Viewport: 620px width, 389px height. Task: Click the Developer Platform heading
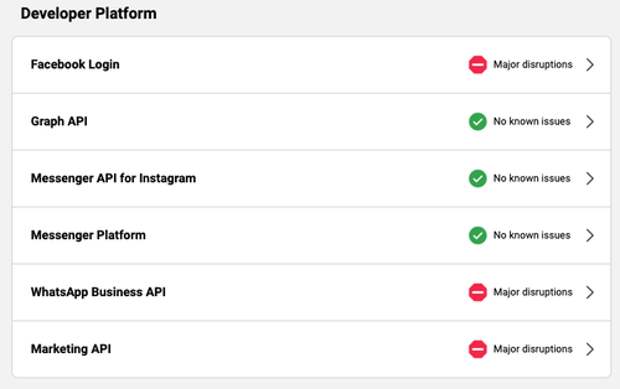[x=89, y=14]
